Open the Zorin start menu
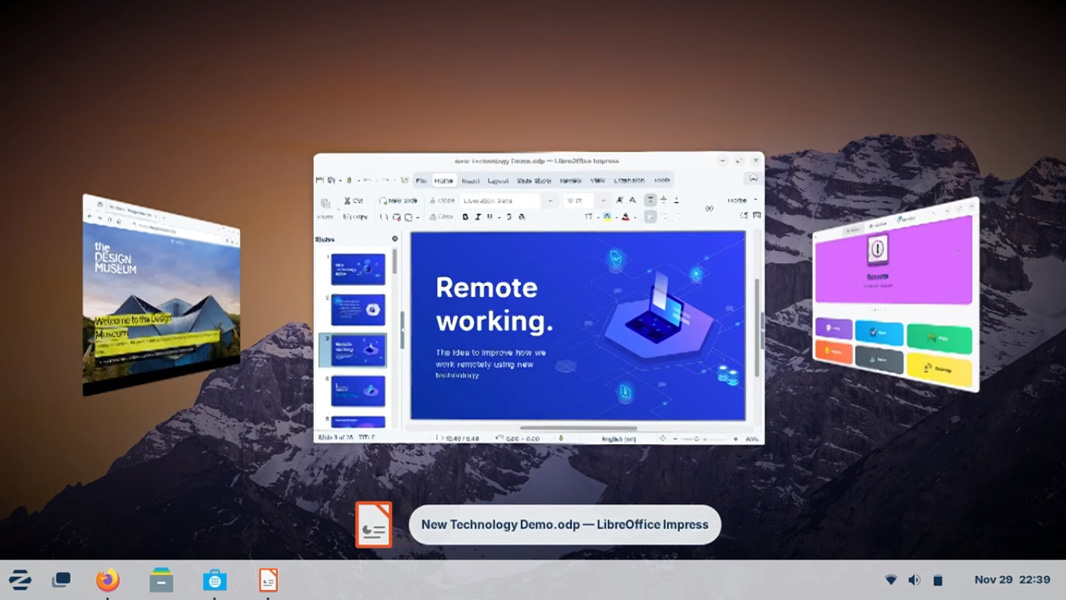The width and height of the screenshot is (1066, 600). (x=20, y=580)
